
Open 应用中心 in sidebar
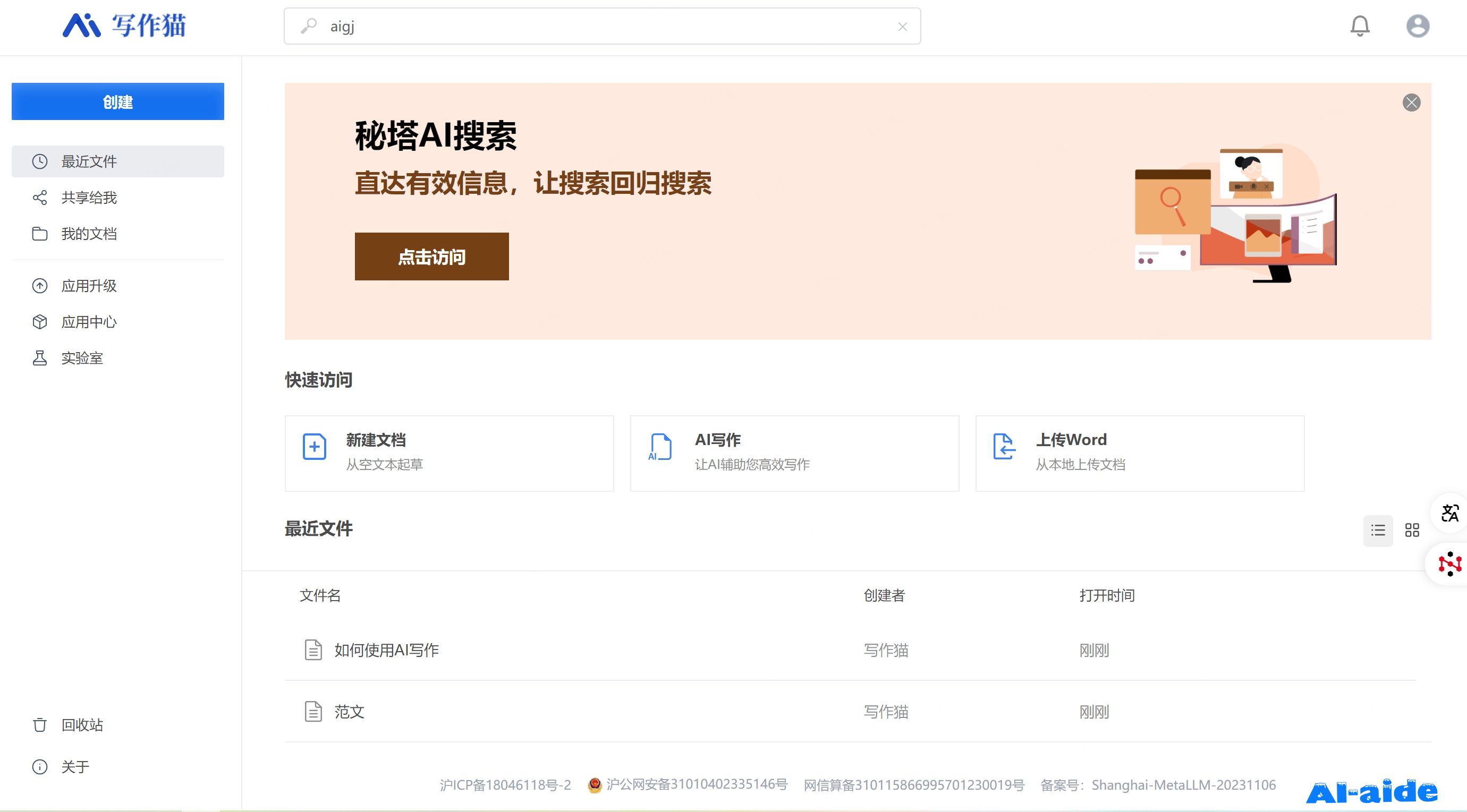pyautogui.click(x=118, y=322)
